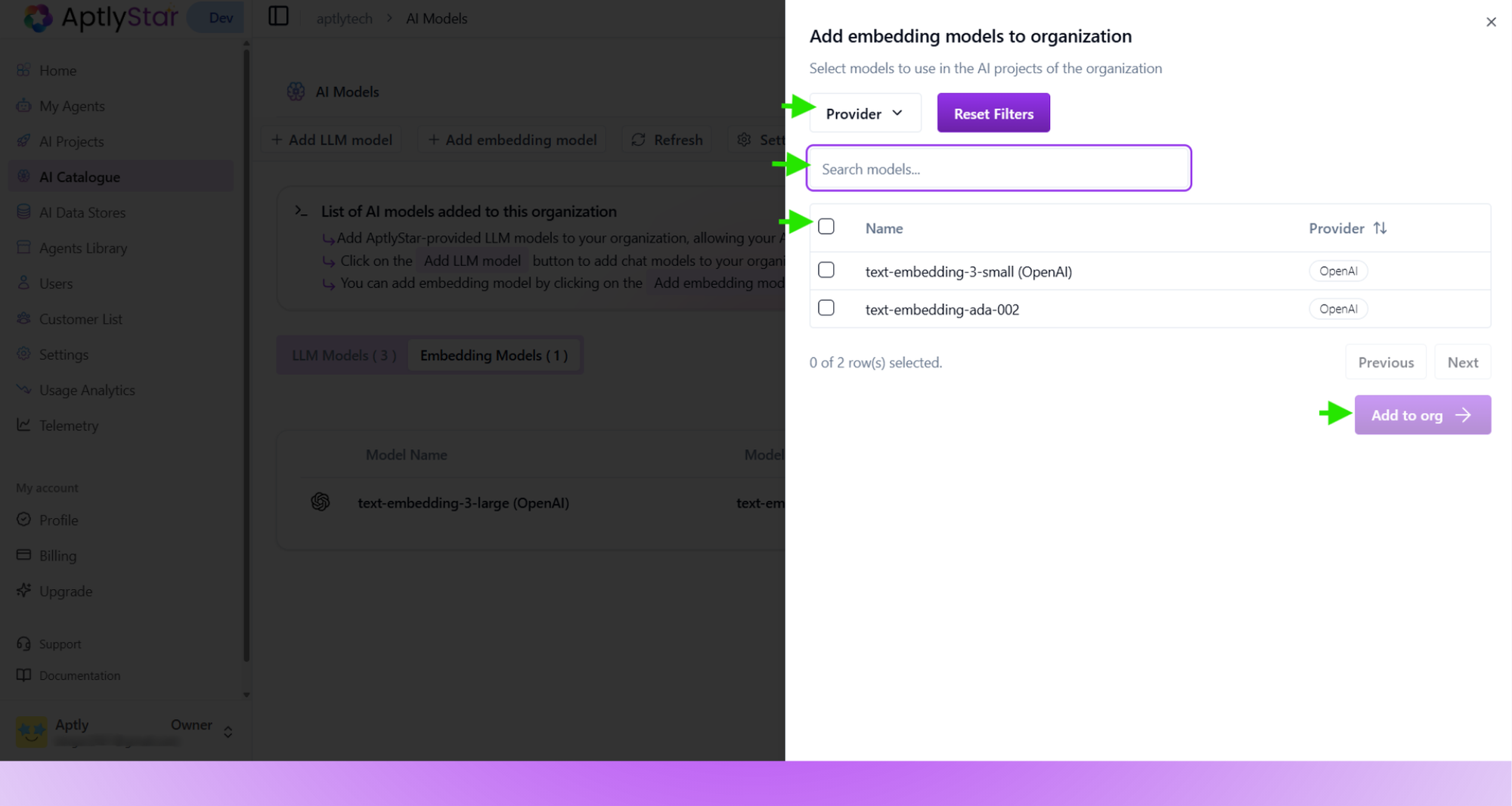Open the Home sidebar icon
The height and width of the screenshot is (806, 1512).
point(23,70)
